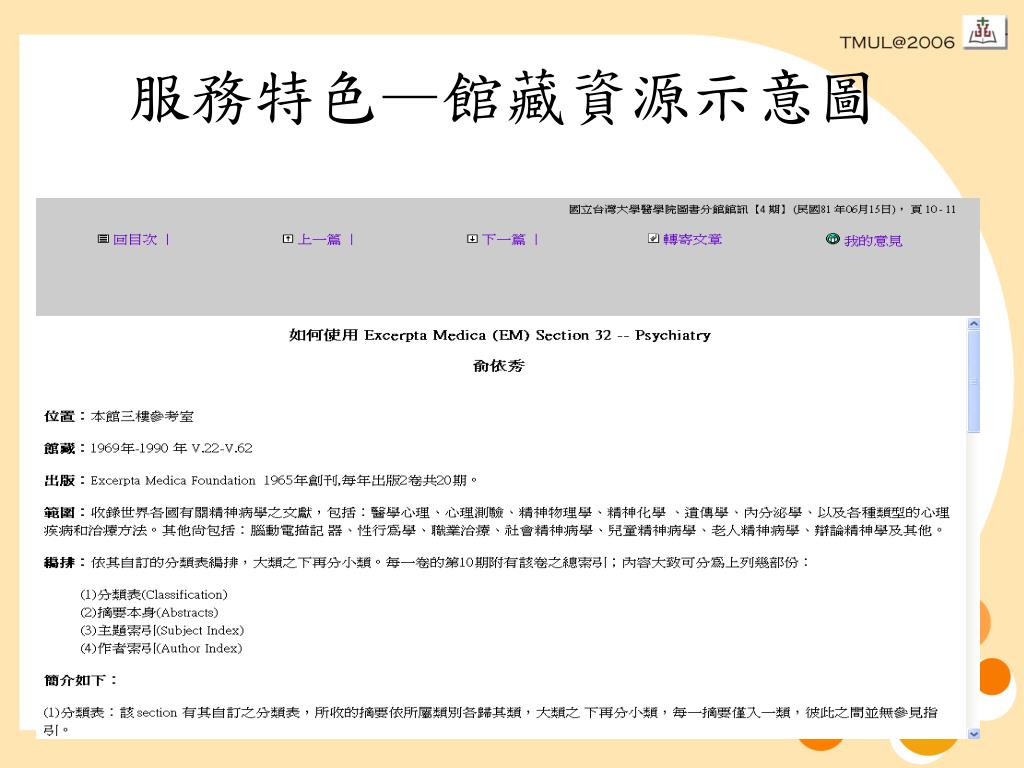Click the holdings text 1969年-1990 年 V.22-V.62
The width and height of the screenshot is (1024, 768).
coord(171,449)
